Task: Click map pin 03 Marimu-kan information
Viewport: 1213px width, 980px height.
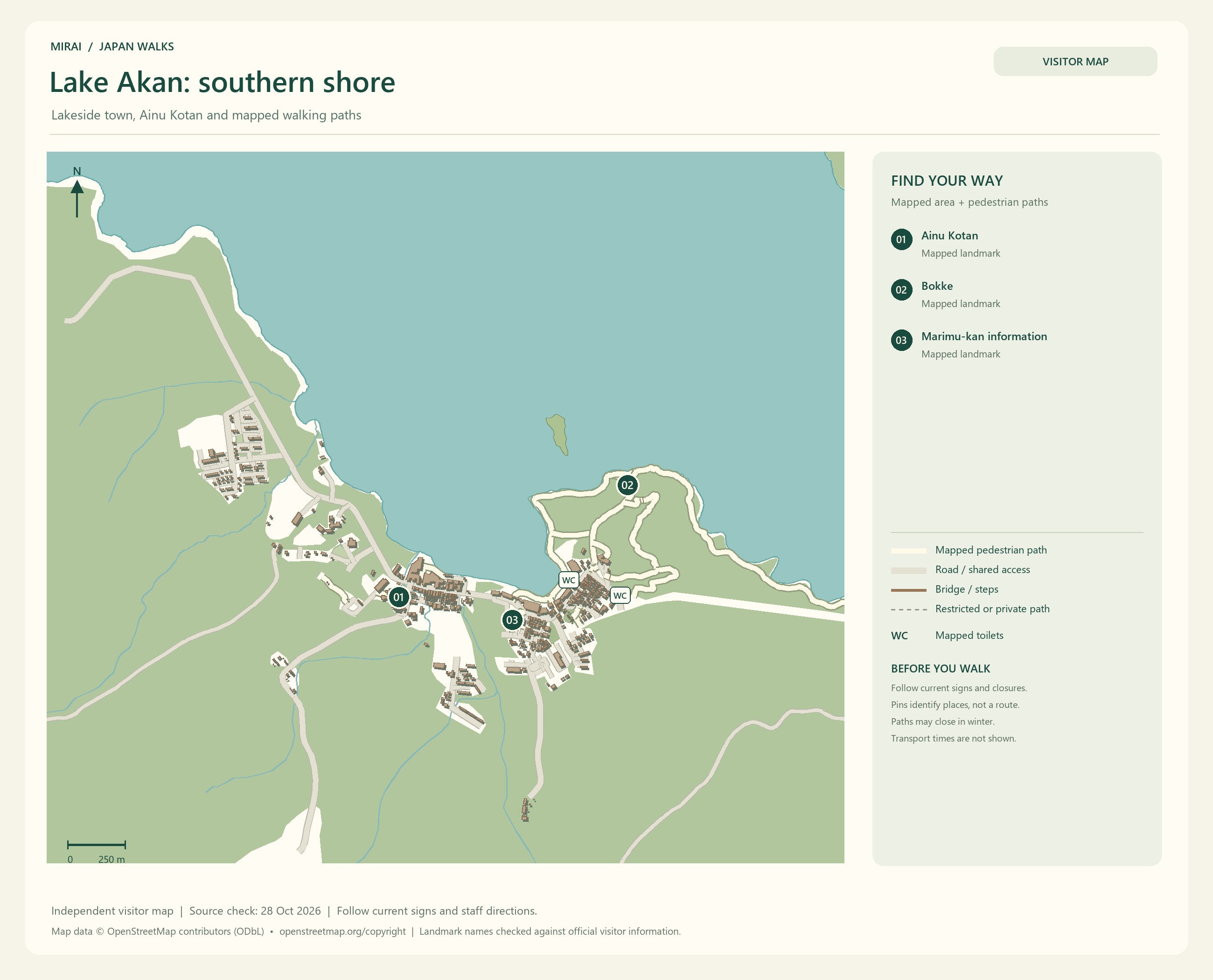Action: [x=512, y=620]
